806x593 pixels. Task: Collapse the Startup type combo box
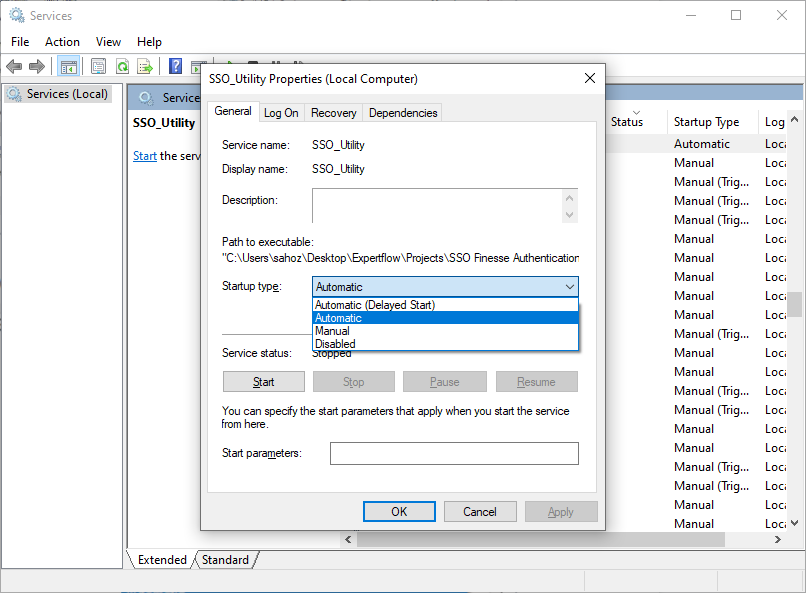(x=568, y=287)
